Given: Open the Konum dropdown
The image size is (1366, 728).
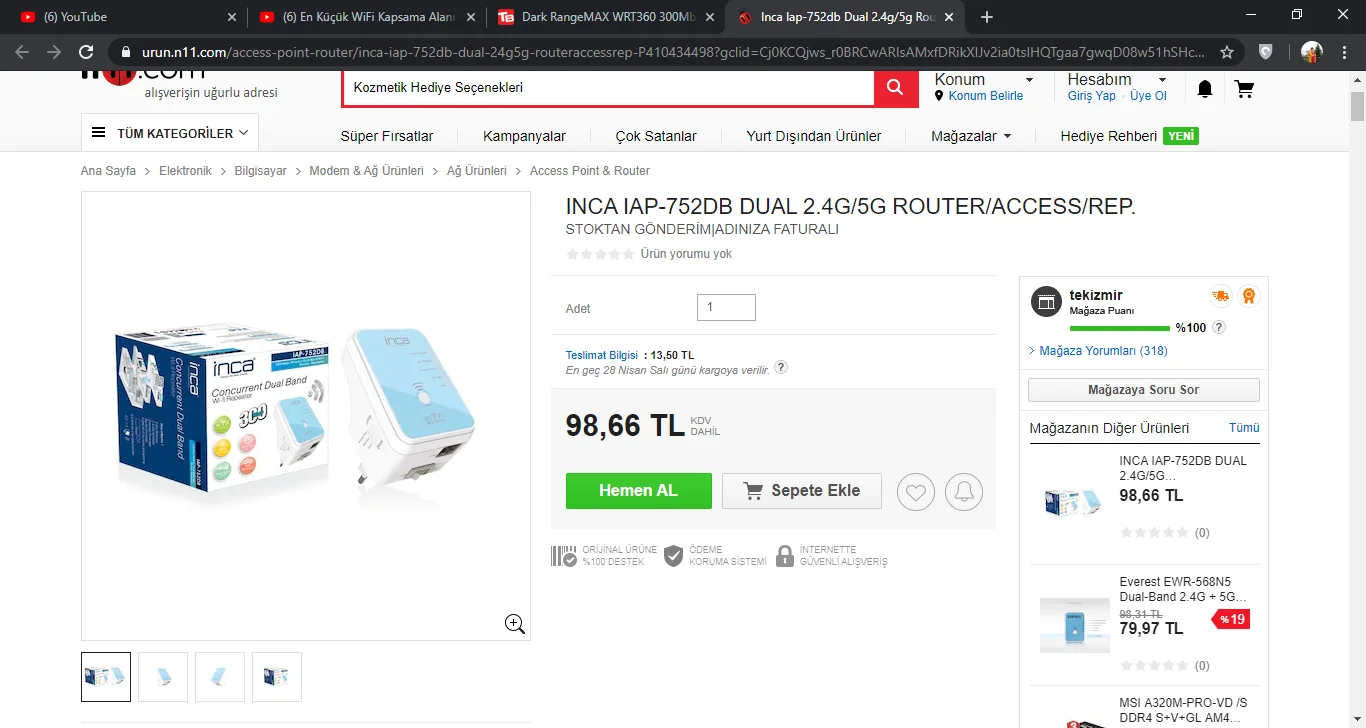Looking at the screenshot, I should [x=984, y=80].
